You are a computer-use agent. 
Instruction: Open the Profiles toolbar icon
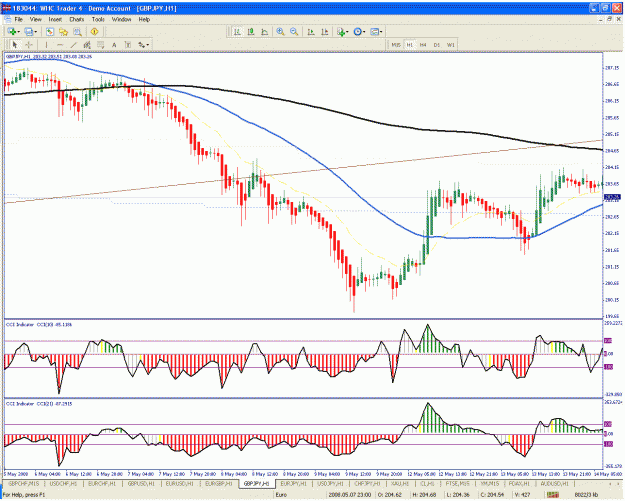pos(28,31)
